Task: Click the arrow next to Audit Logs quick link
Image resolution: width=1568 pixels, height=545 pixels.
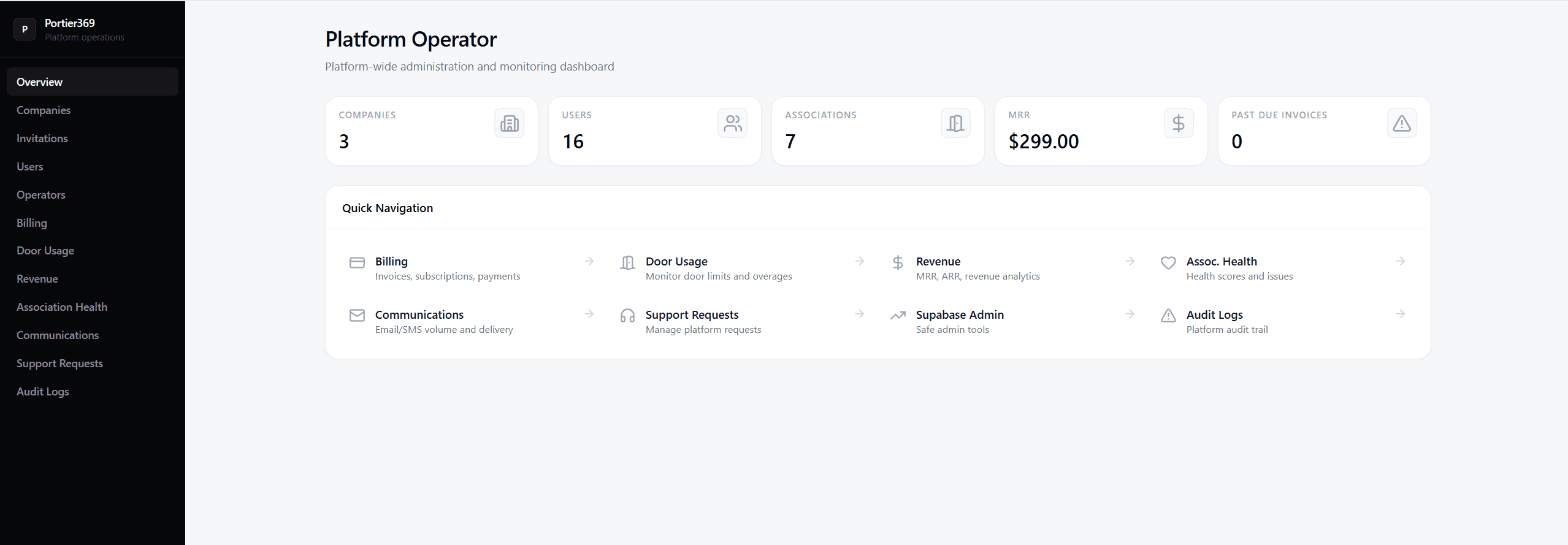Action: click(1401, 314)
